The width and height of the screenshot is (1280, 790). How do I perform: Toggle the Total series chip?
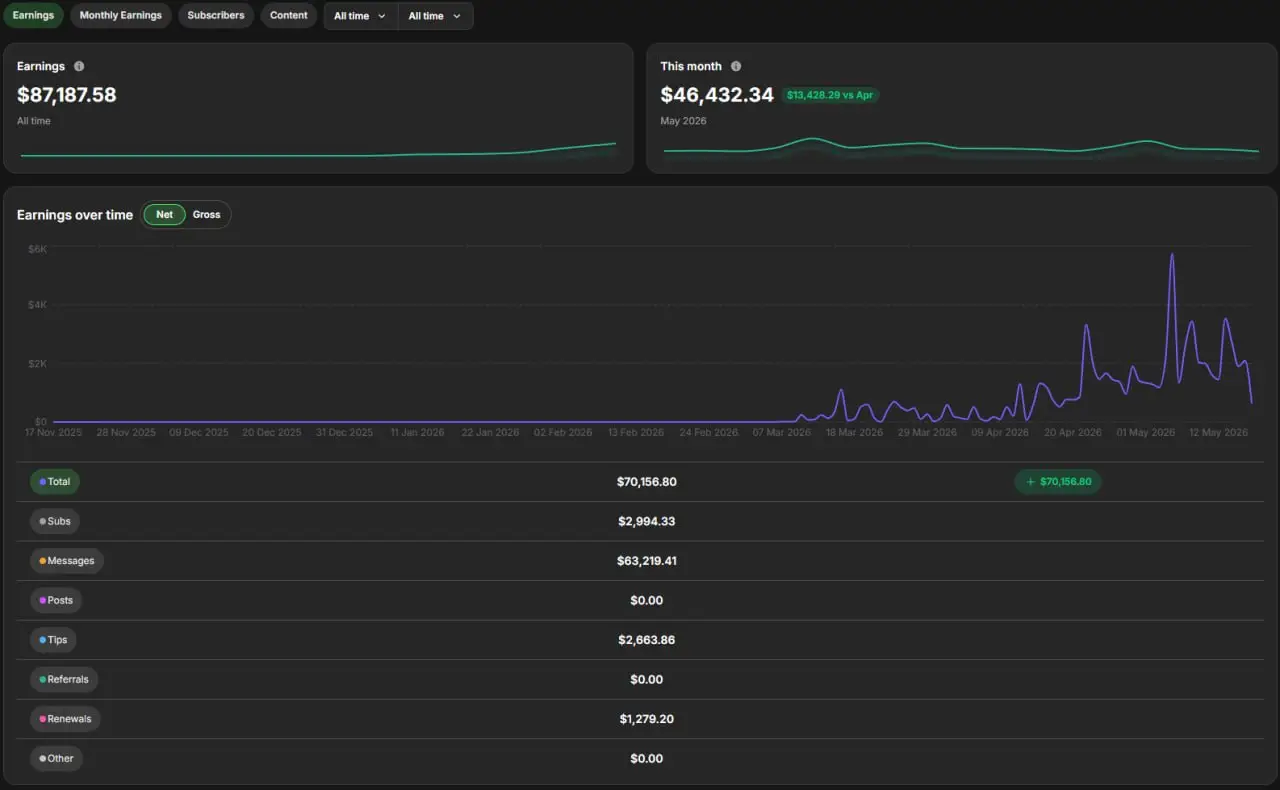[x=54, y=482]
